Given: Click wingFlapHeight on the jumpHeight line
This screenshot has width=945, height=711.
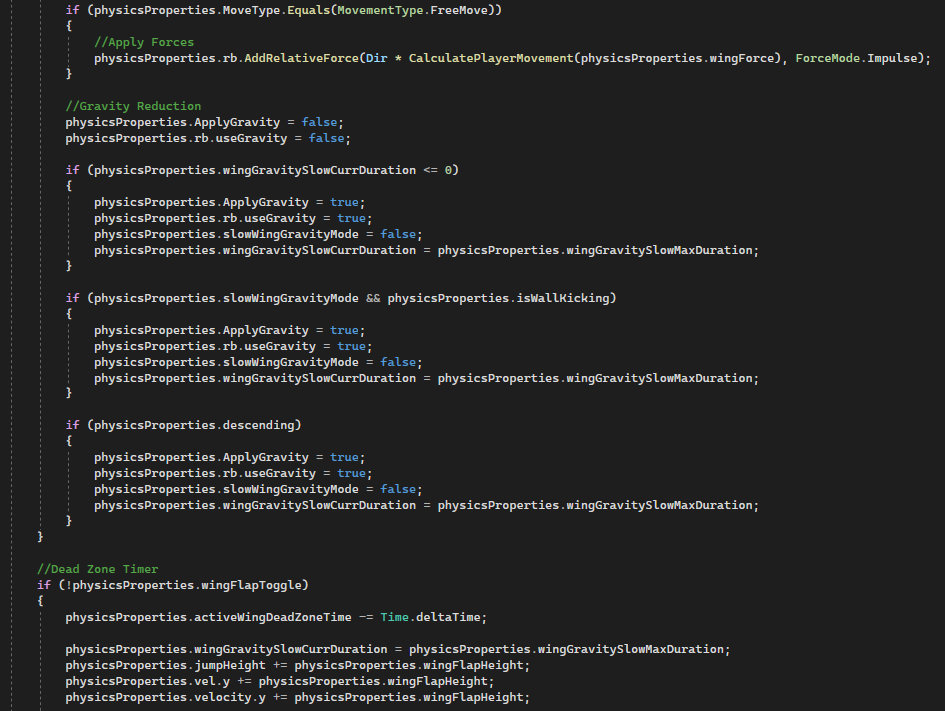Looking at the screenshot, I should click(473, 665).
